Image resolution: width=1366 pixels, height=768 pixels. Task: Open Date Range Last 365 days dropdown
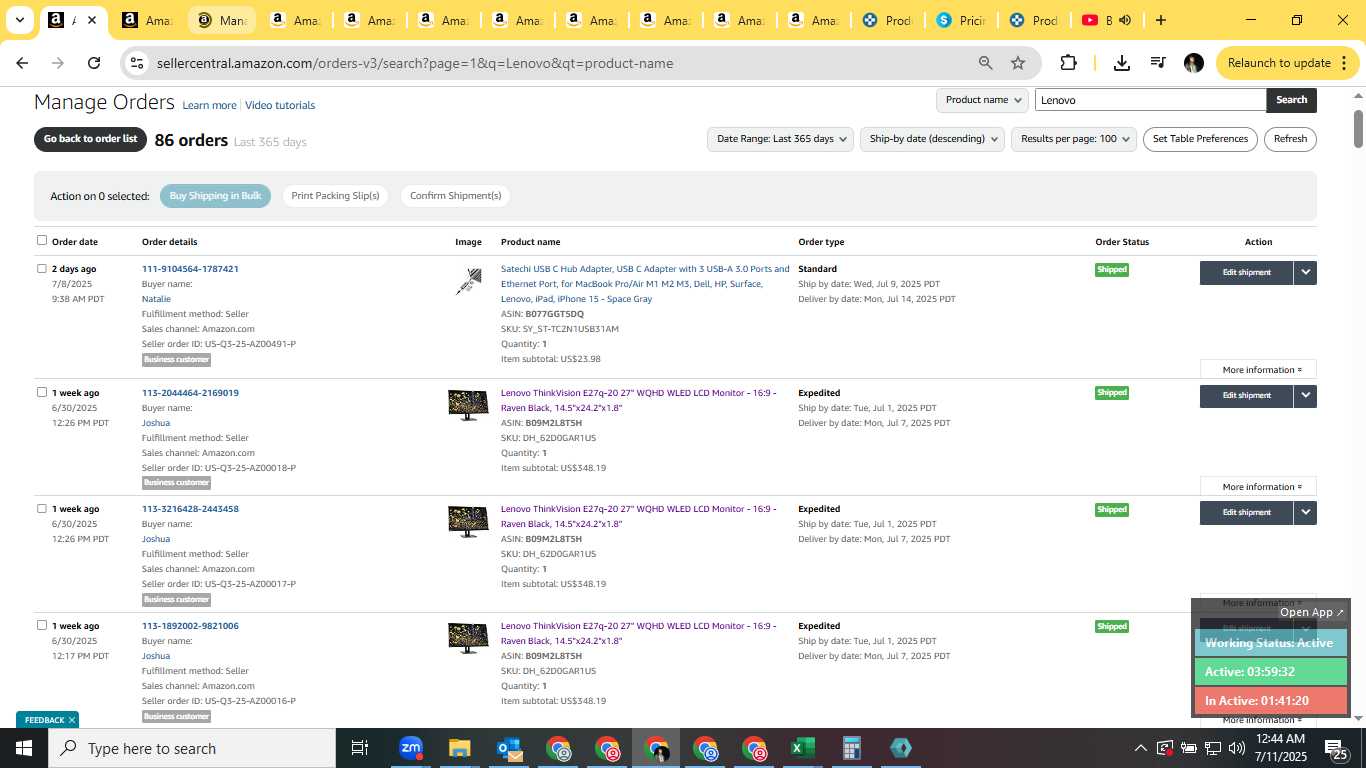780,139
